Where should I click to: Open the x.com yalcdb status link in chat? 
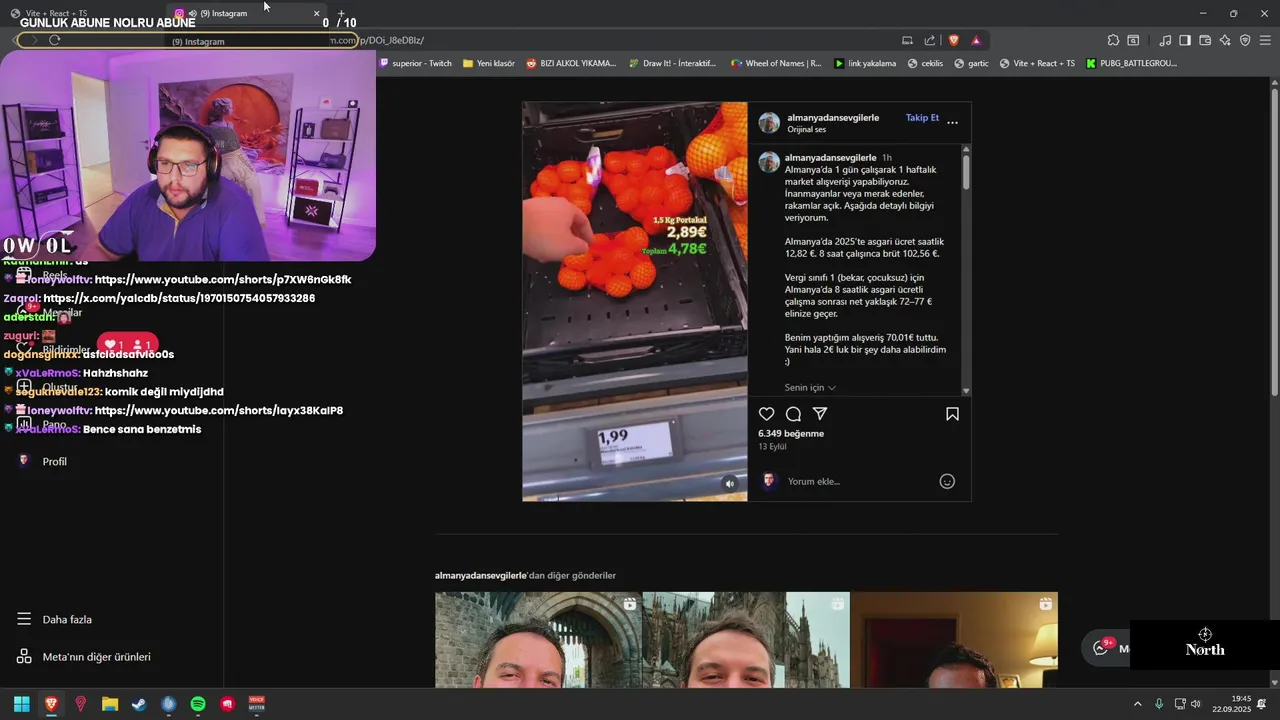(x=179, y=298)
